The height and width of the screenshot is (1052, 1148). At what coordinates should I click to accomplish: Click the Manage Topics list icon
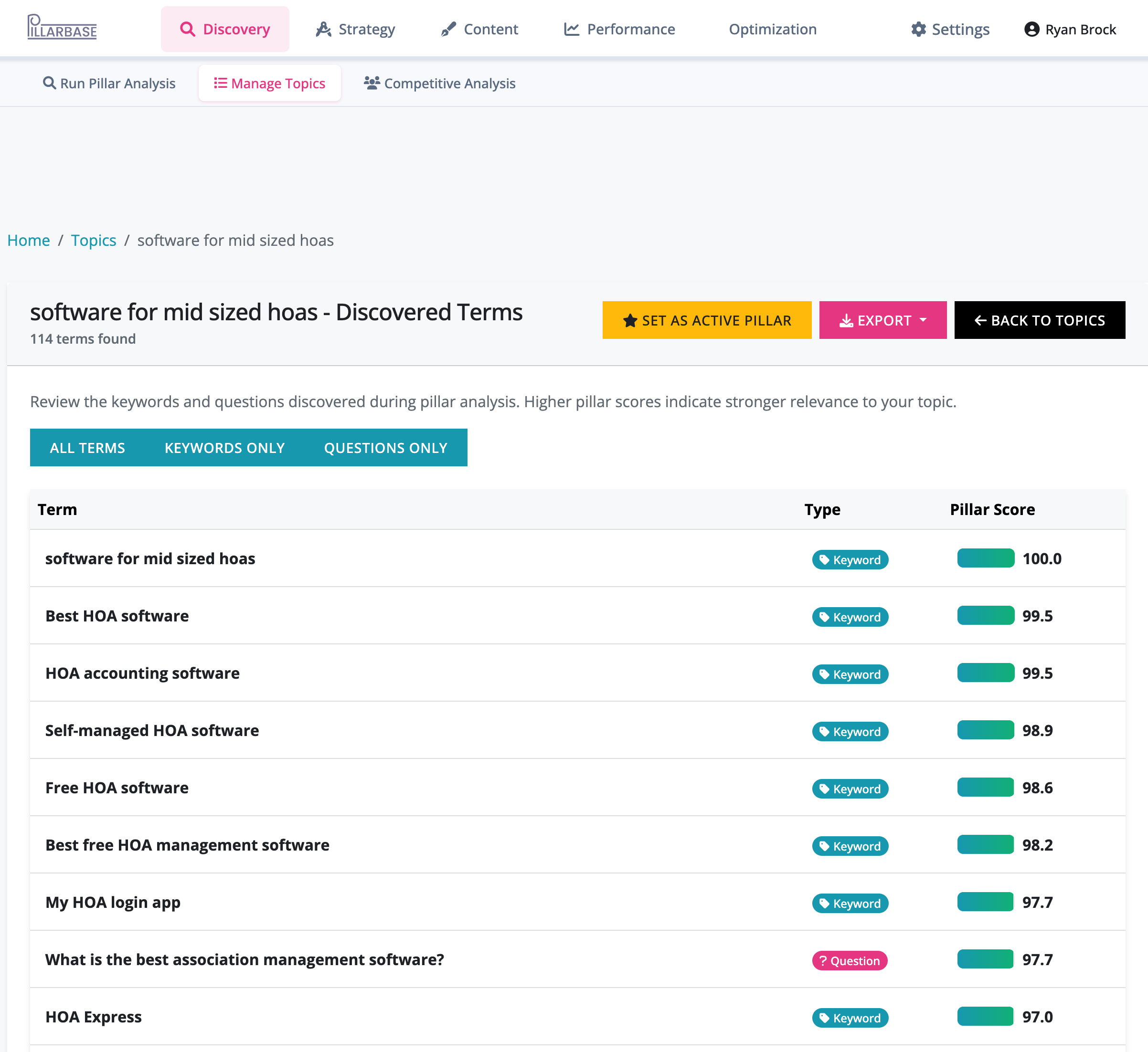click(220, 83)
